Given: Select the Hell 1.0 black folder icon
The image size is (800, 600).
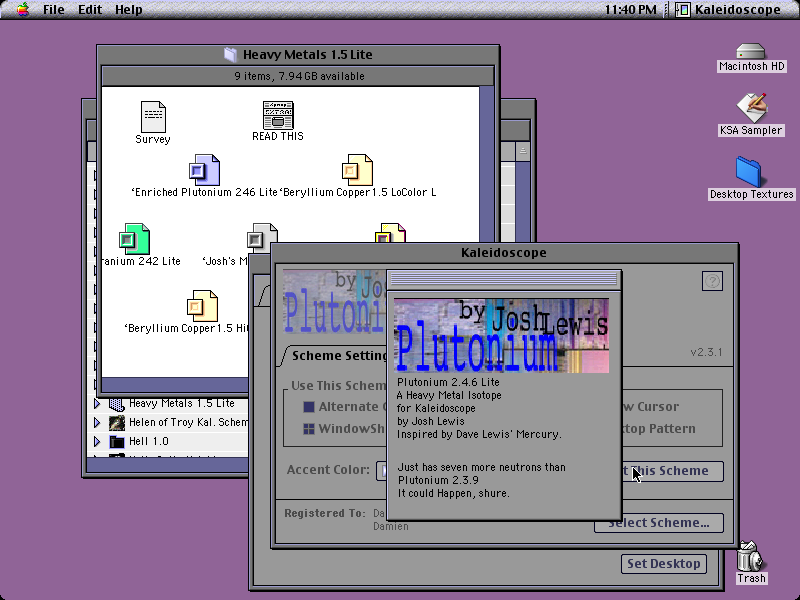Looking at the screenshot, I should coord(117,441).
